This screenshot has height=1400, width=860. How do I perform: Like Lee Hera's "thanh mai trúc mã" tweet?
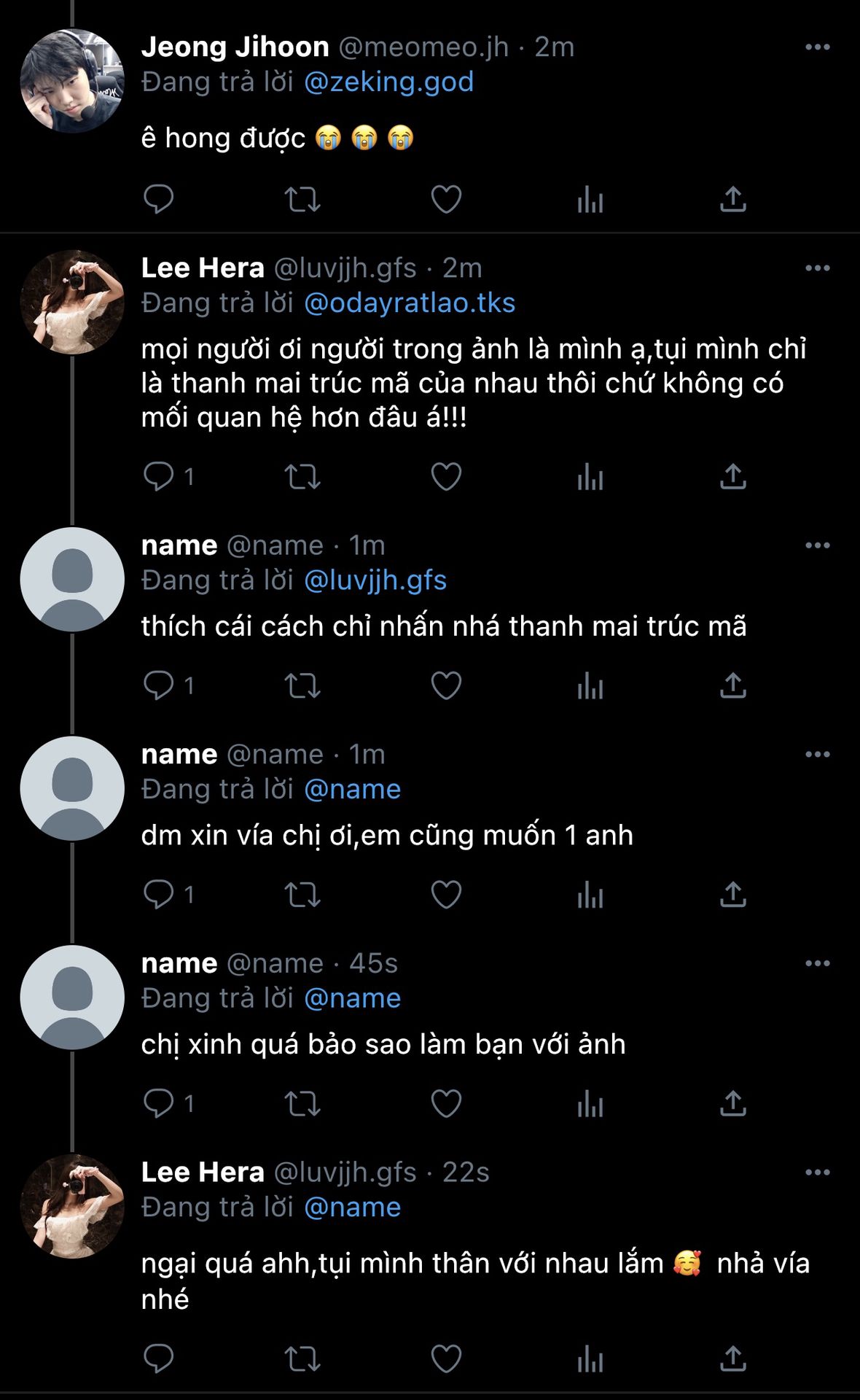pyautogui.click(x=446, y=477)
